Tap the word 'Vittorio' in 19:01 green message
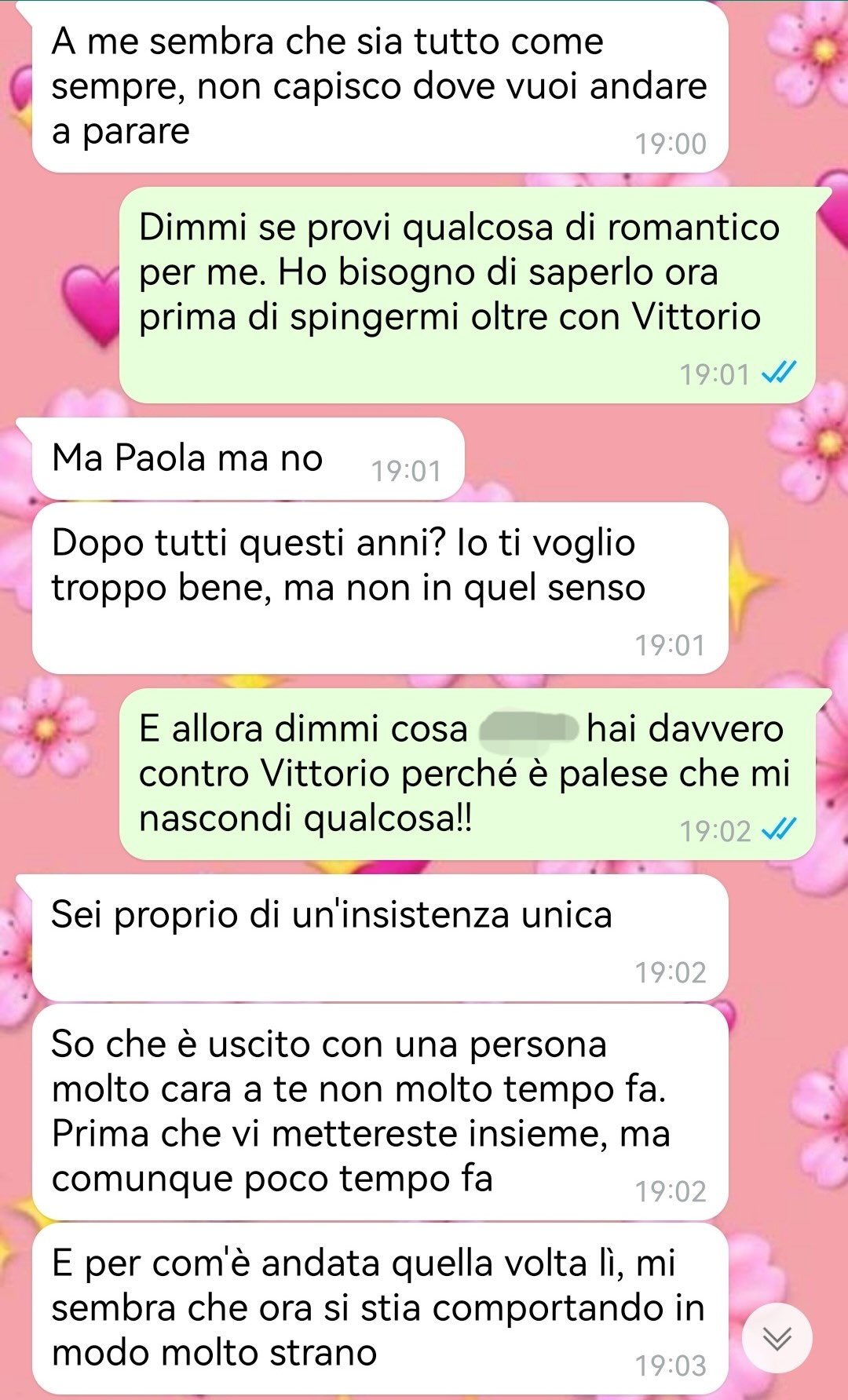Image resolution: width=848 pixels, height=1400 pixels. pyautogui.click(x=697, y=317)
